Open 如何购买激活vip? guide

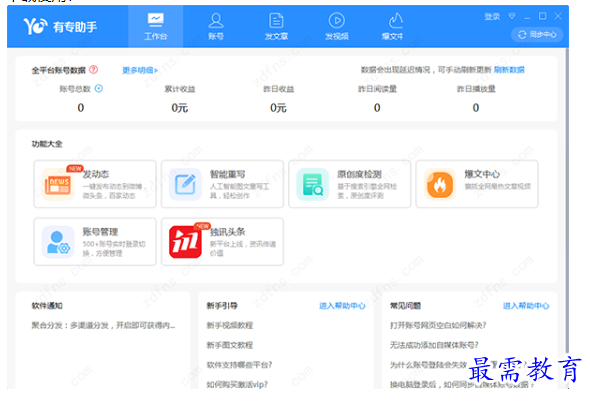[237, 384]
